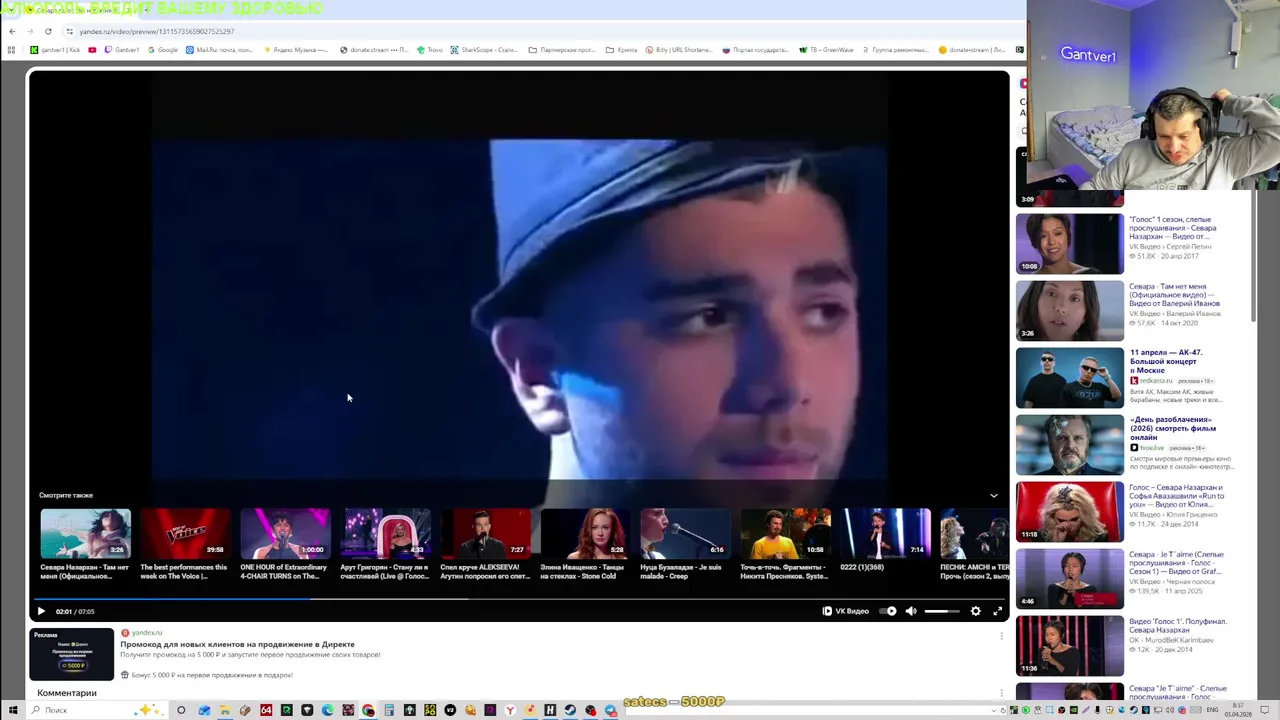Open suggested video The best performances this week
Viewport: 1280px width, 720px height.
185,545
